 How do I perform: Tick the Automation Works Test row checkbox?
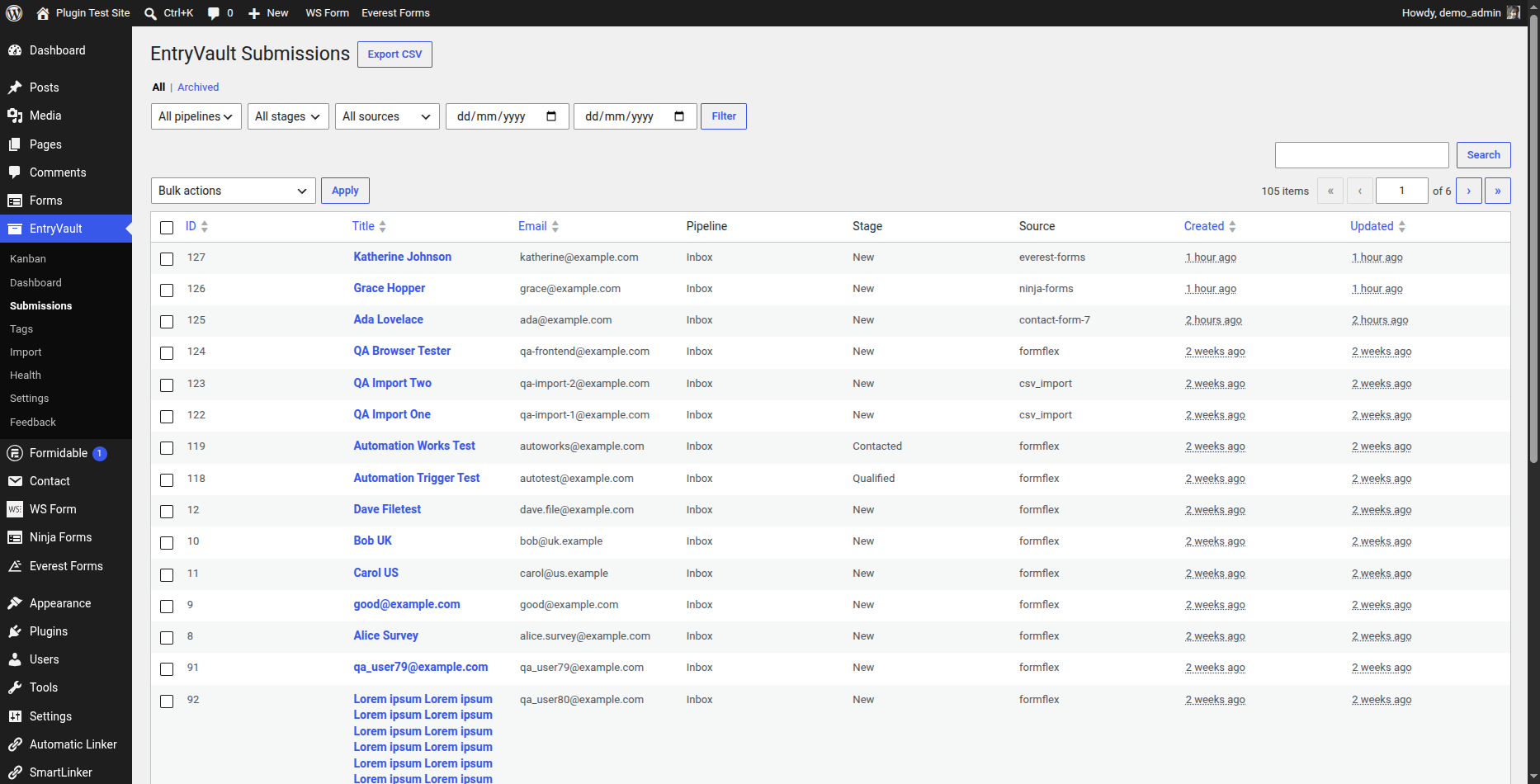(x=167, y=448)
